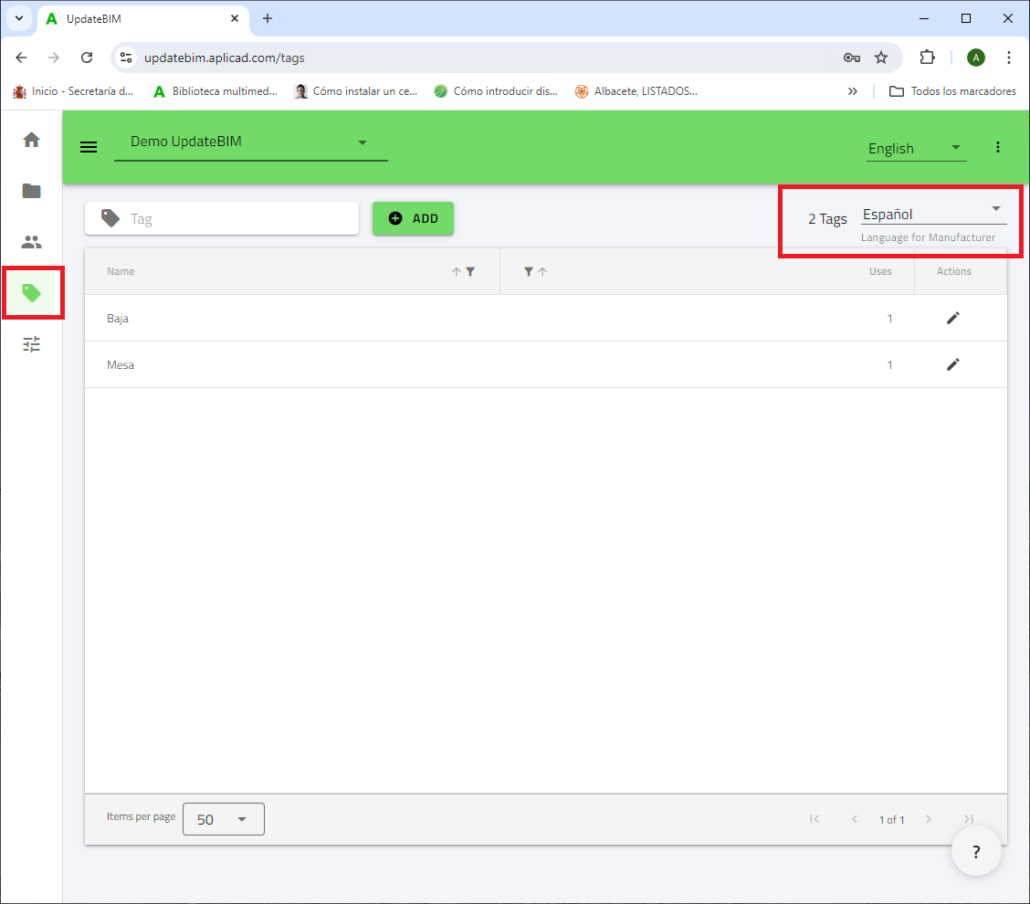Open the folder section in sidebar
1030x904 pixels.
pyautogui.click(x=32, y=191)
